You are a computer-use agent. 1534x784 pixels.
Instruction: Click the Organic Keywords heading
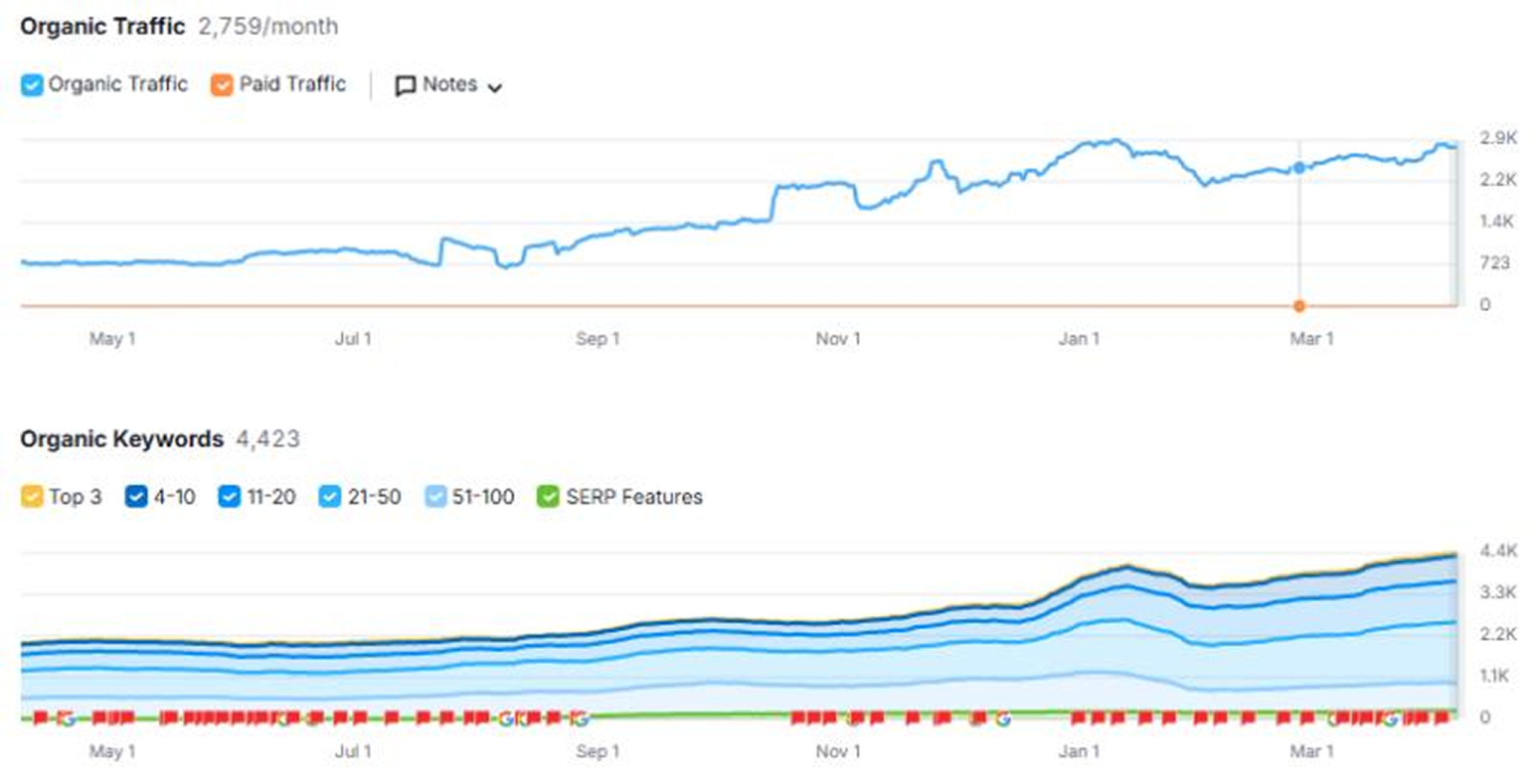click(x=122, y=439)
